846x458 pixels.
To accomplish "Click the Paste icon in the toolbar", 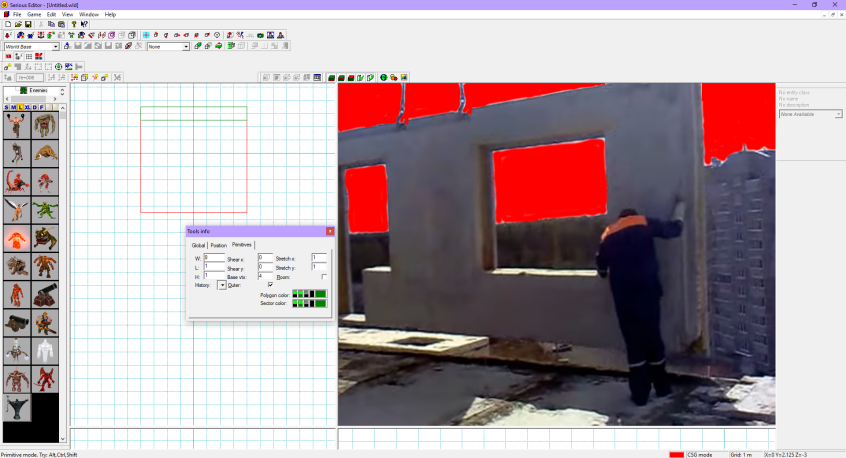I will [62, 24].
